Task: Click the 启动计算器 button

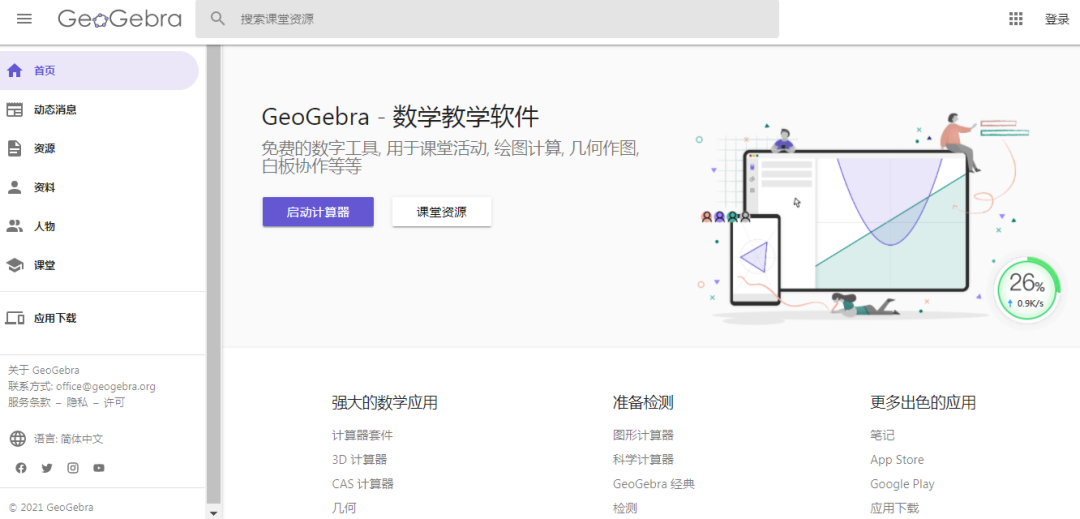Action: pos(318,212)
